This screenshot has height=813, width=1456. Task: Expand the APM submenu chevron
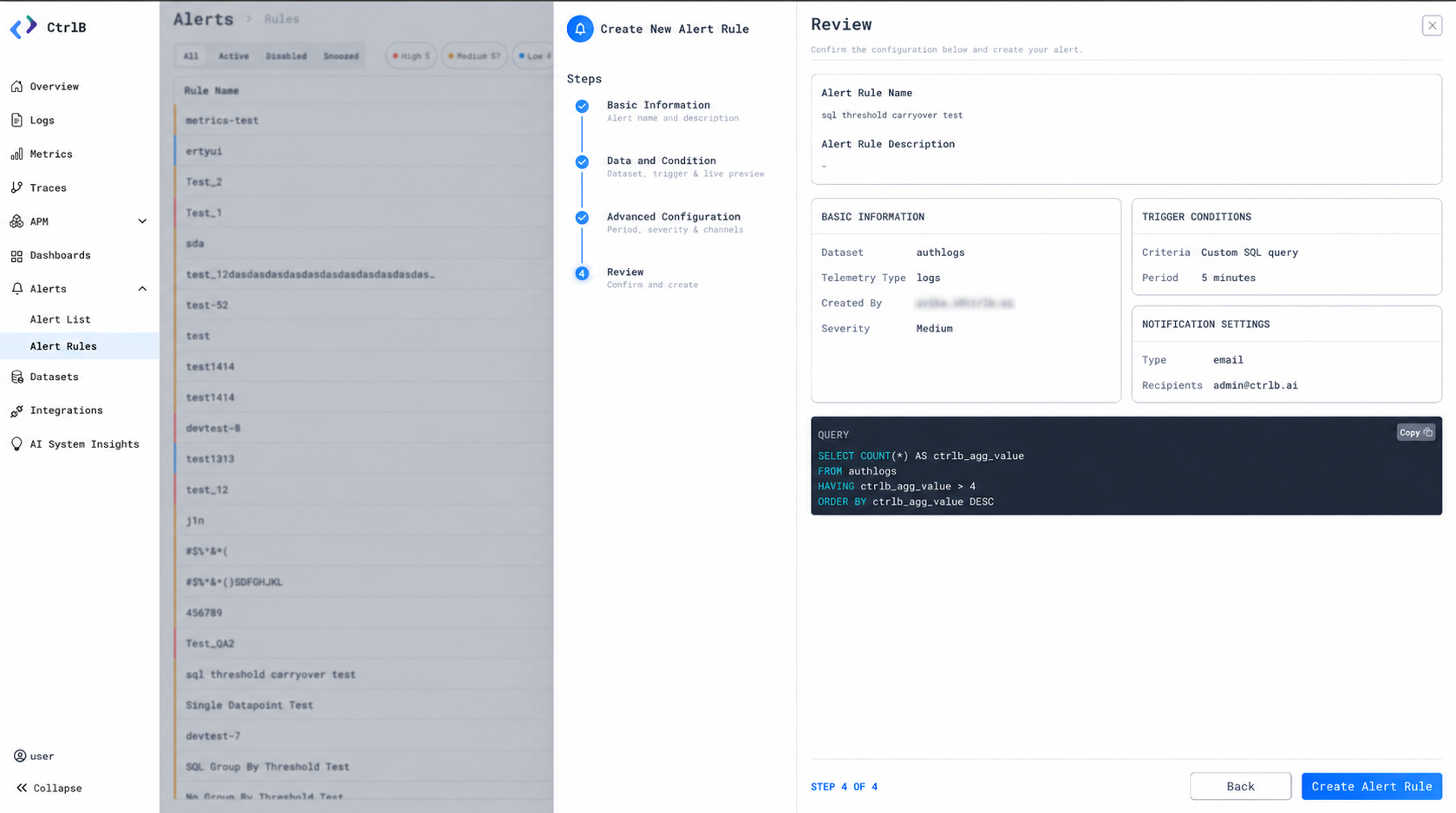click(x=142, y=221)
